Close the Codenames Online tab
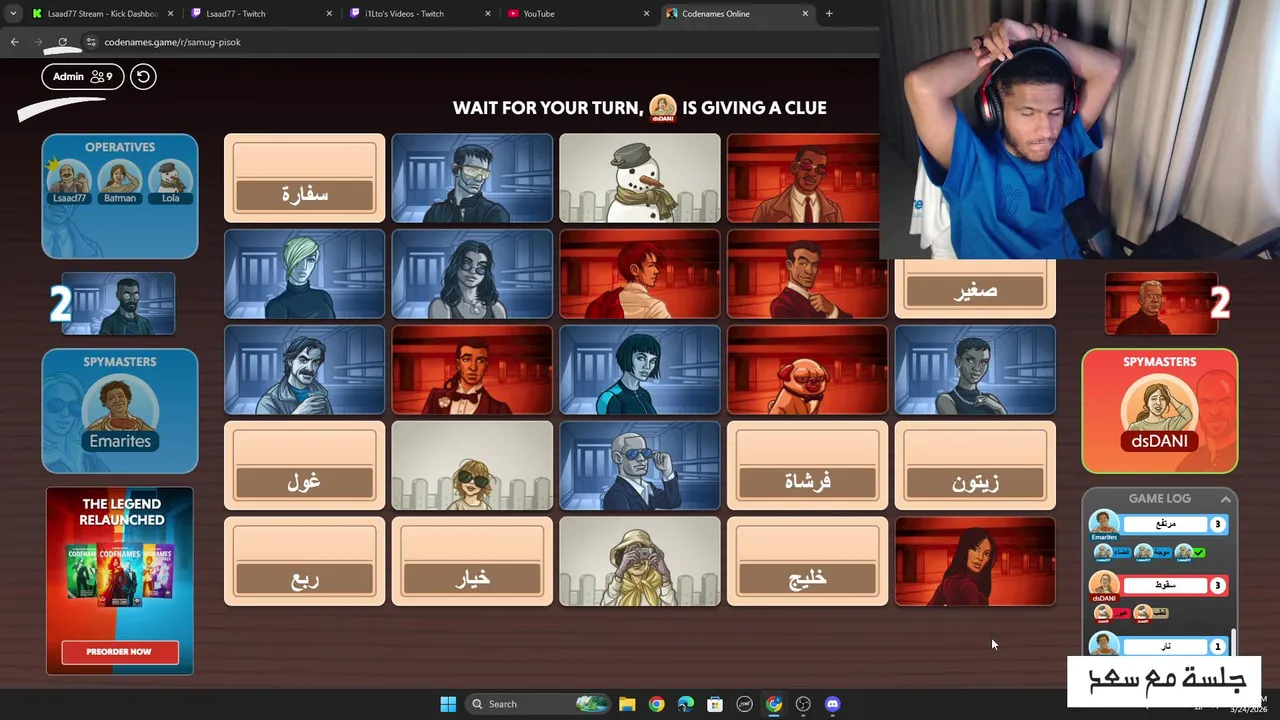The image size is (1280, 720). click(805, 14)
